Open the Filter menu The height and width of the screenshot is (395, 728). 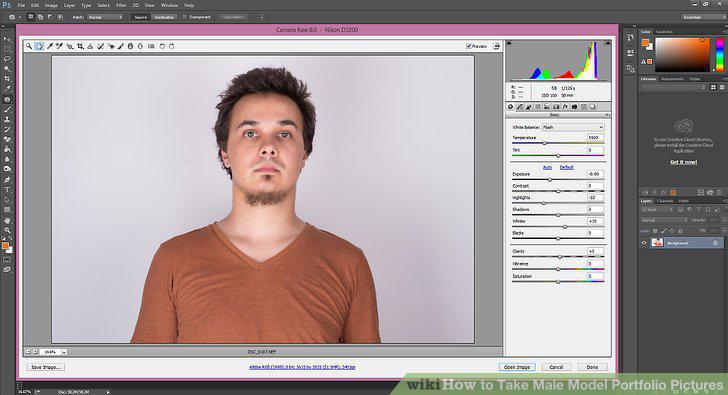tap(121, 6)
